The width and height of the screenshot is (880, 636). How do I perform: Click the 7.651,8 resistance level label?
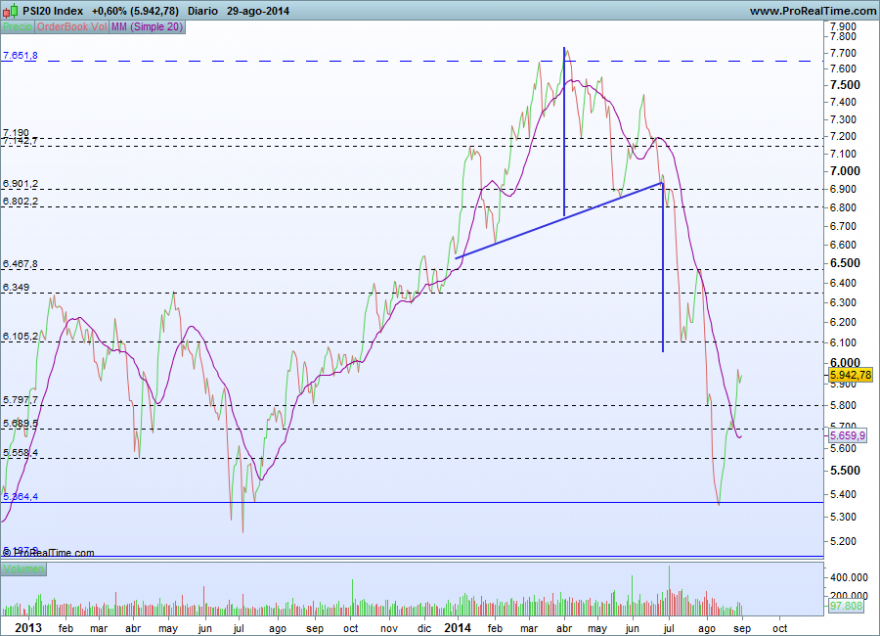coord(20,56)
